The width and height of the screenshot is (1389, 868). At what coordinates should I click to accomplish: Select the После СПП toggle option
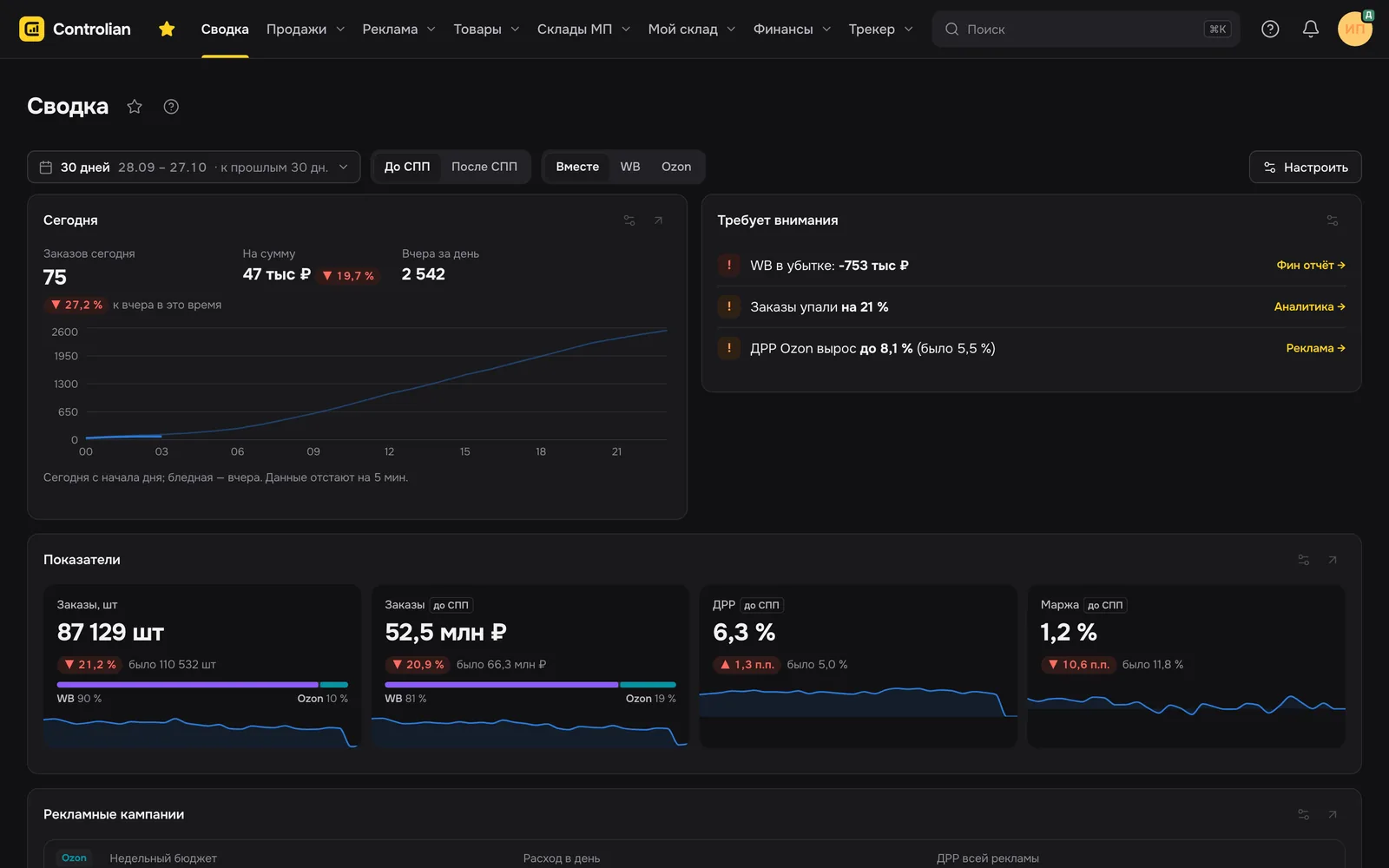pyautogui.click(x=484, y=167)
